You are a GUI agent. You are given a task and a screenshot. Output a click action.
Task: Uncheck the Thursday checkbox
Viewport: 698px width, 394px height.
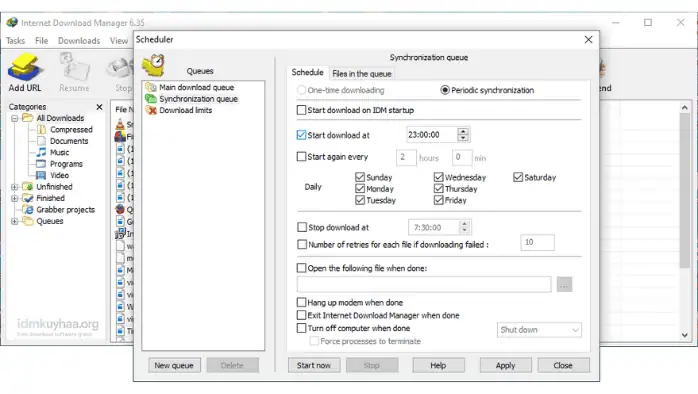439,189
